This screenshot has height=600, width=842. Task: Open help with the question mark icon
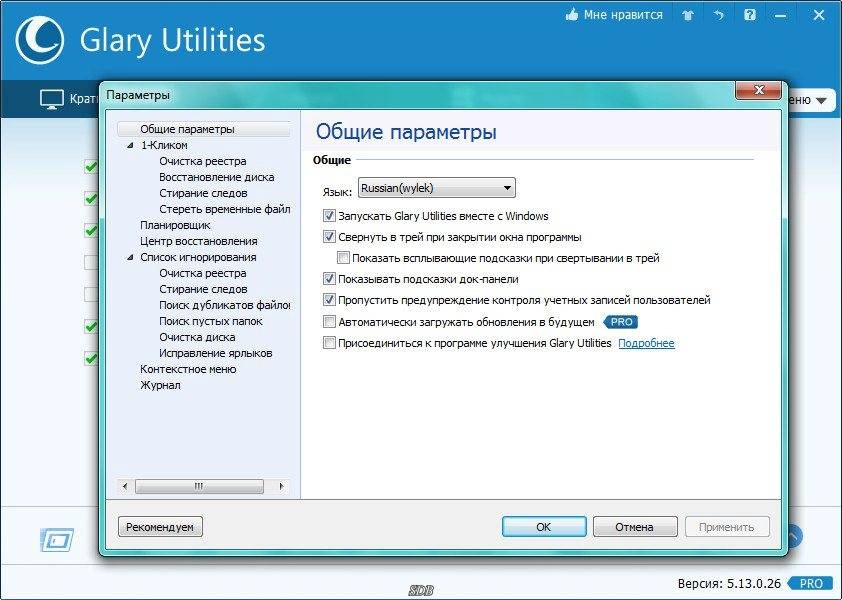tap(750, 15)
